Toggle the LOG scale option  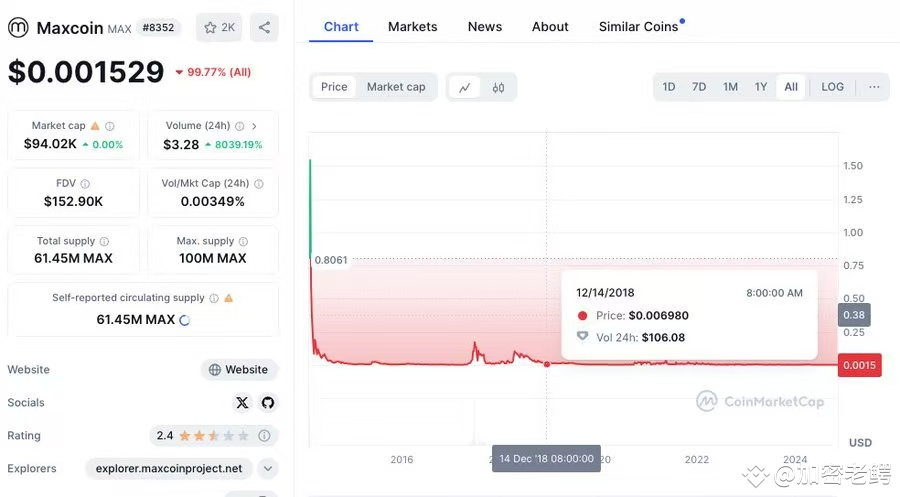[832, 87]
